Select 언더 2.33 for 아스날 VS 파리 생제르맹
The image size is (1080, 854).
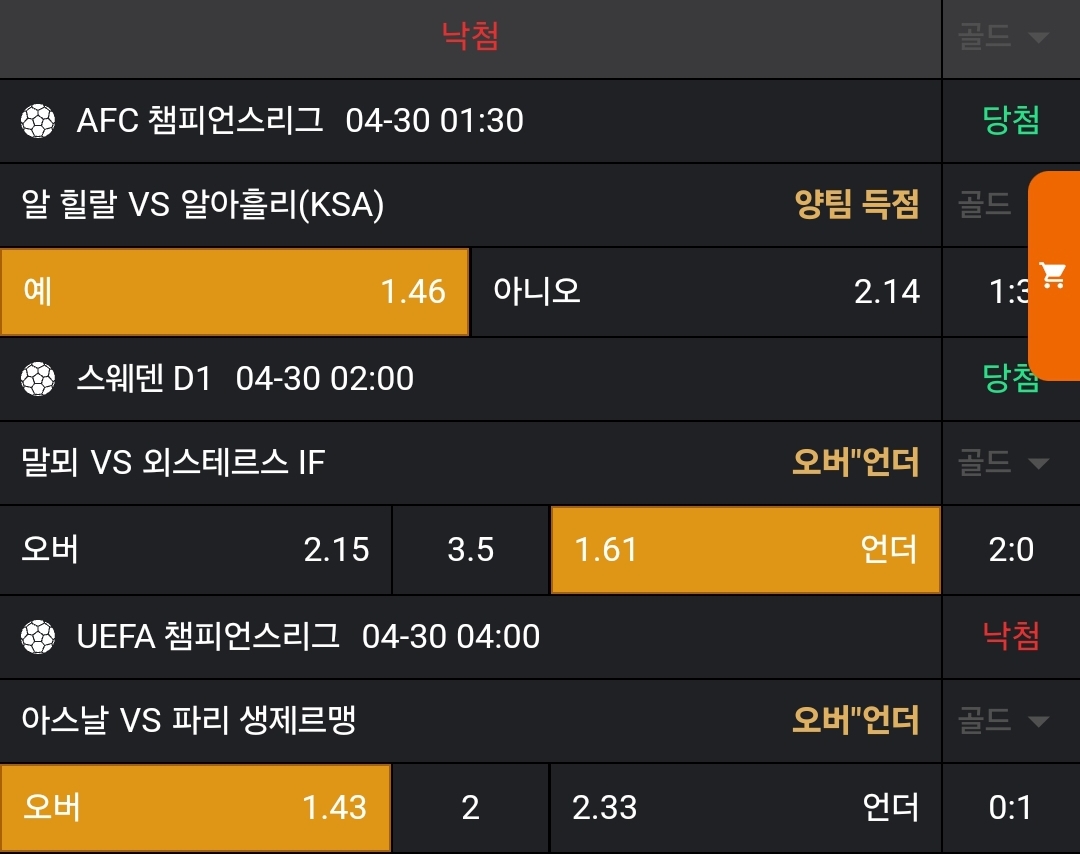745,807
